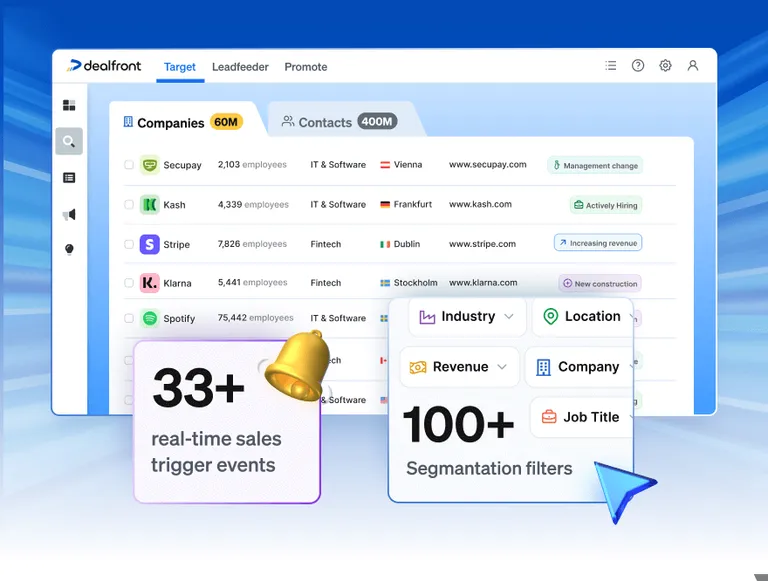Open settings via the gear icon
Screen dimensions: 768x581
tap(665, 66)
